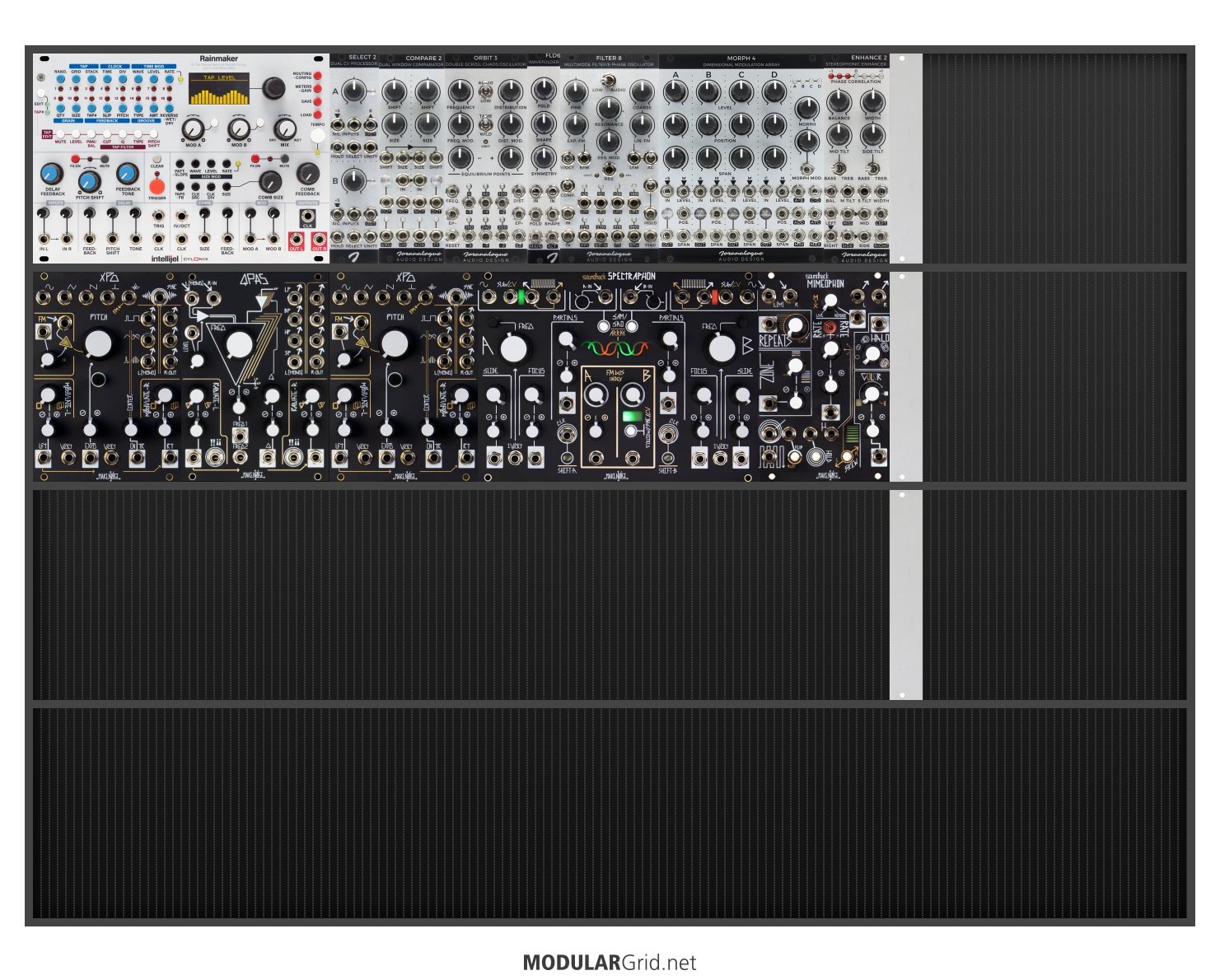Click the REPEATS knob on Mimeophon
1220x980 pixels.
(x=796, y=325)
